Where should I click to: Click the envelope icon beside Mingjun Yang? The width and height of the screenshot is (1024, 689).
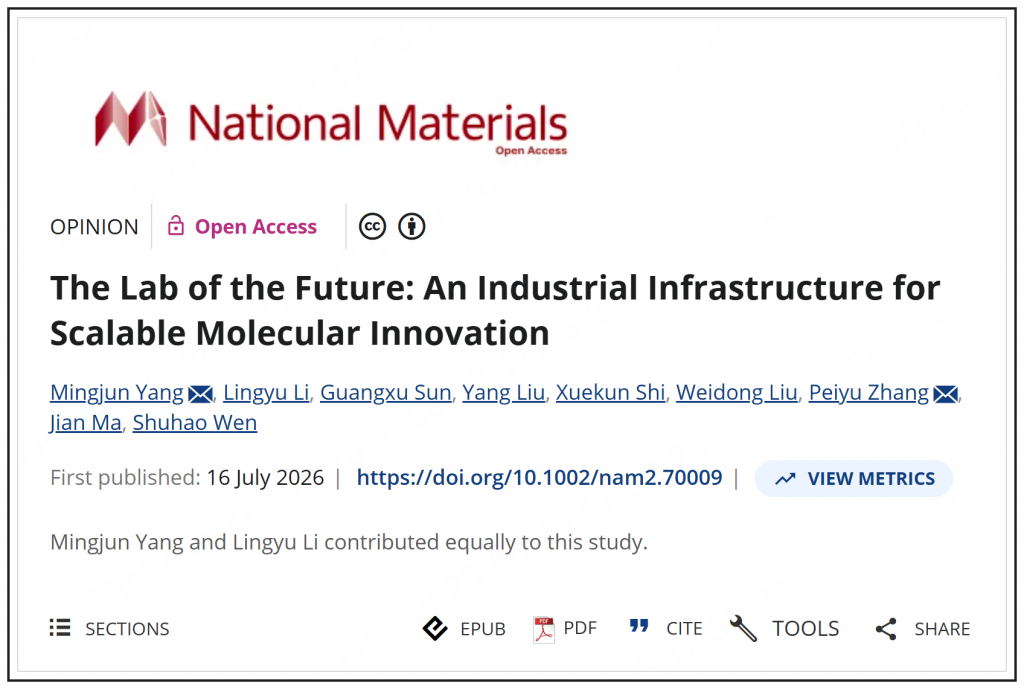pyautogui.click(x=200, y=394)
